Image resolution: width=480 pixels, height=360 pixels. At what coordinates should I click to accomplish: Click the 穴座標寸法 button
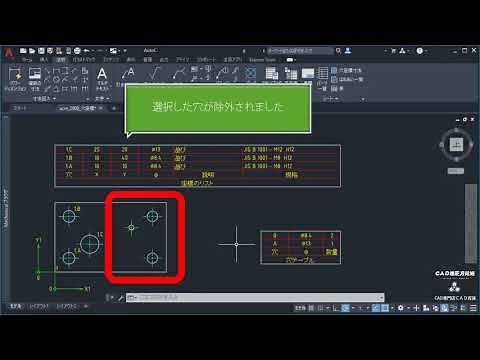346,70
